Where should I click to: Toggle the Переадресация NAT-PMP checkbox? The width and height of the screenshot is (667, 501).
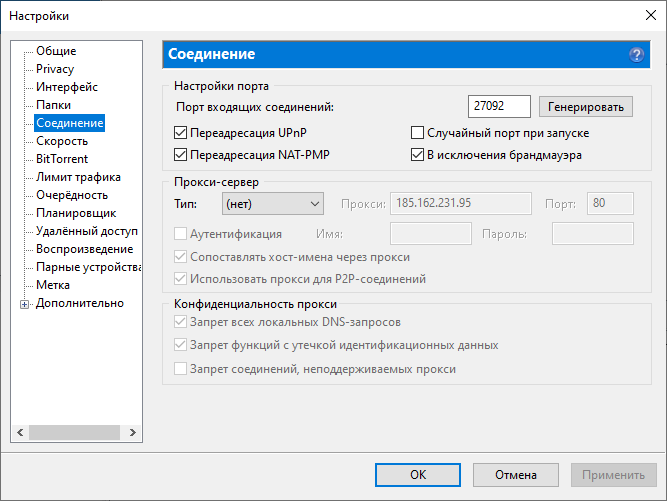[181, 155]
